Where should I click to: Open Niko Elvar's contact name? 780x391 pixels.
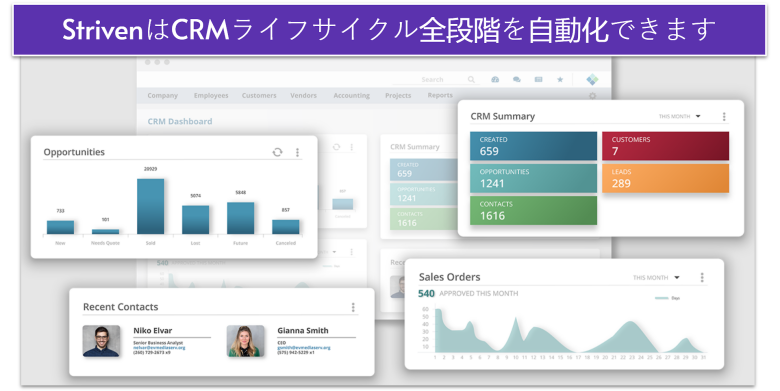153,330
